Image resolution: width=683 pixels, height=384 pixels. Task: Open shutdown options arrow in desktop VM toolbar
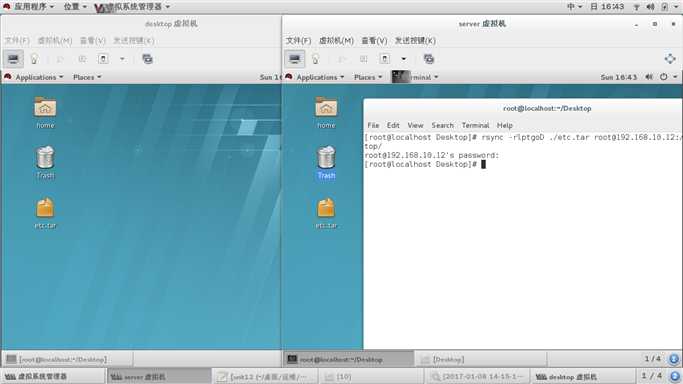click(x=122, y=59)
